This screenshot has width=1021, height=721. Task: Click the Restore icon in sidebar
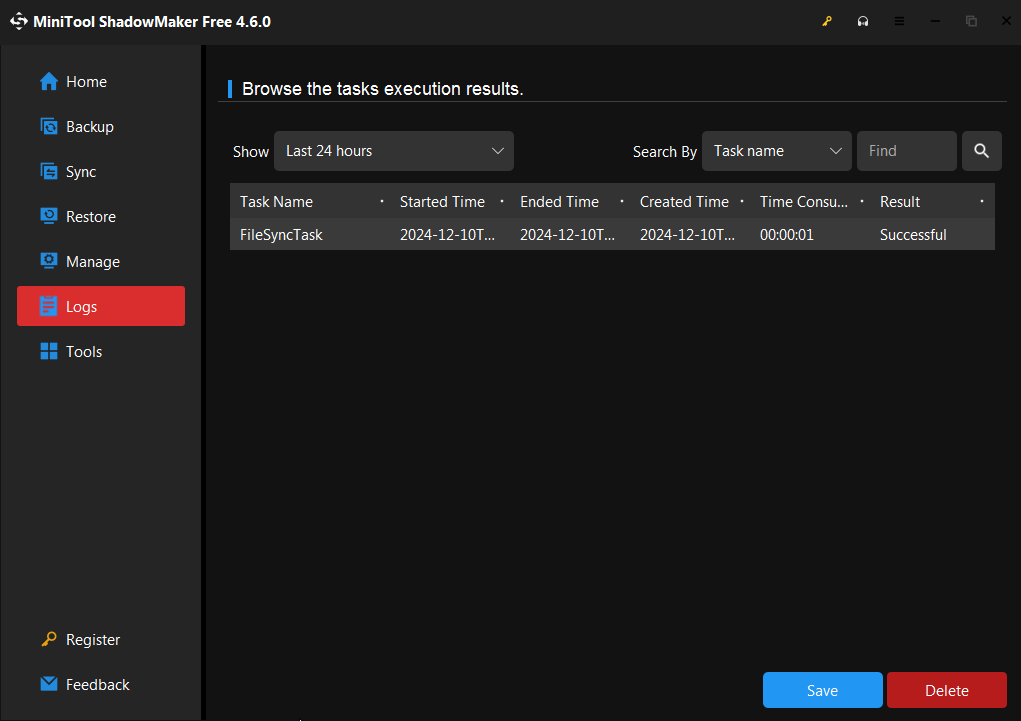(x=49, y=216)
